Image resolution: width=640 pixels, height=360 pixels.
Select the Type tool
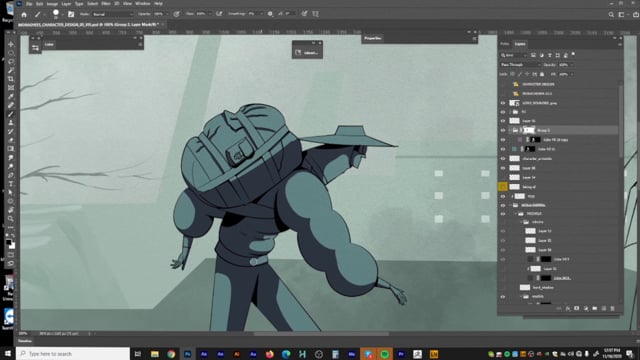11,184
